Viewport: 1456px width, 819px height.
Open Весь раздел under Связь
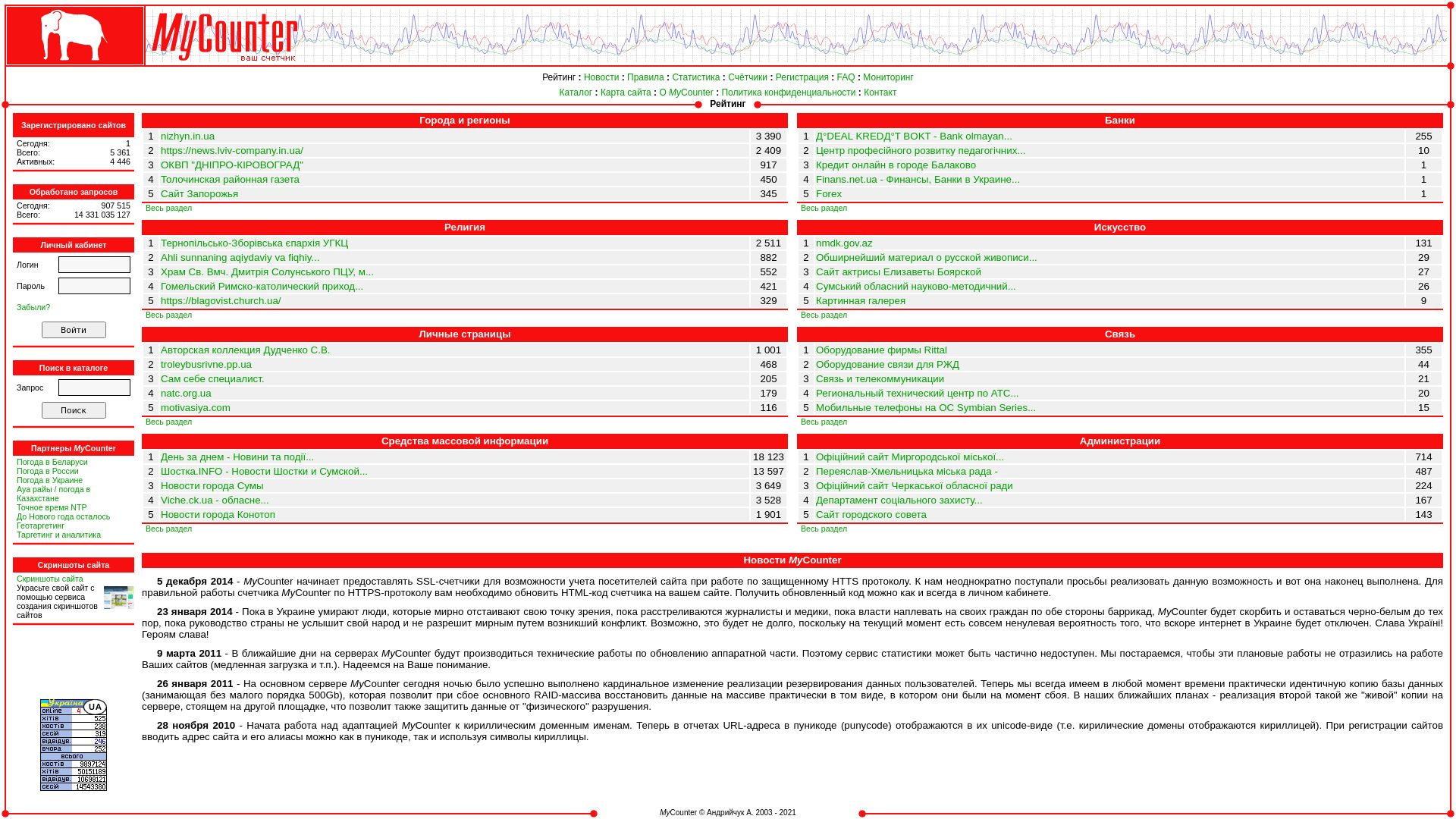(824, 422)
